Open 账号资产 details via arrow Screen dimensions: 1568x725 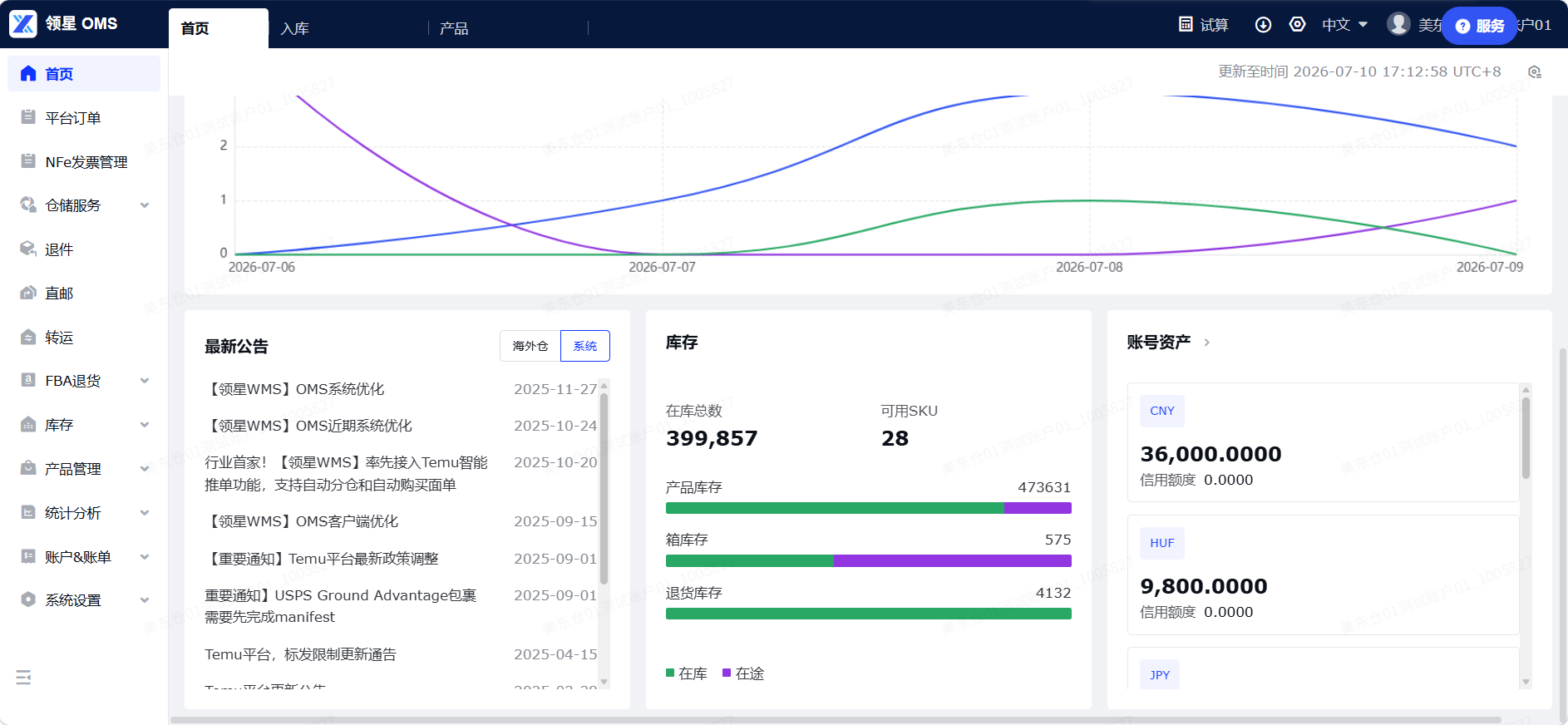tap(1206, 343)
